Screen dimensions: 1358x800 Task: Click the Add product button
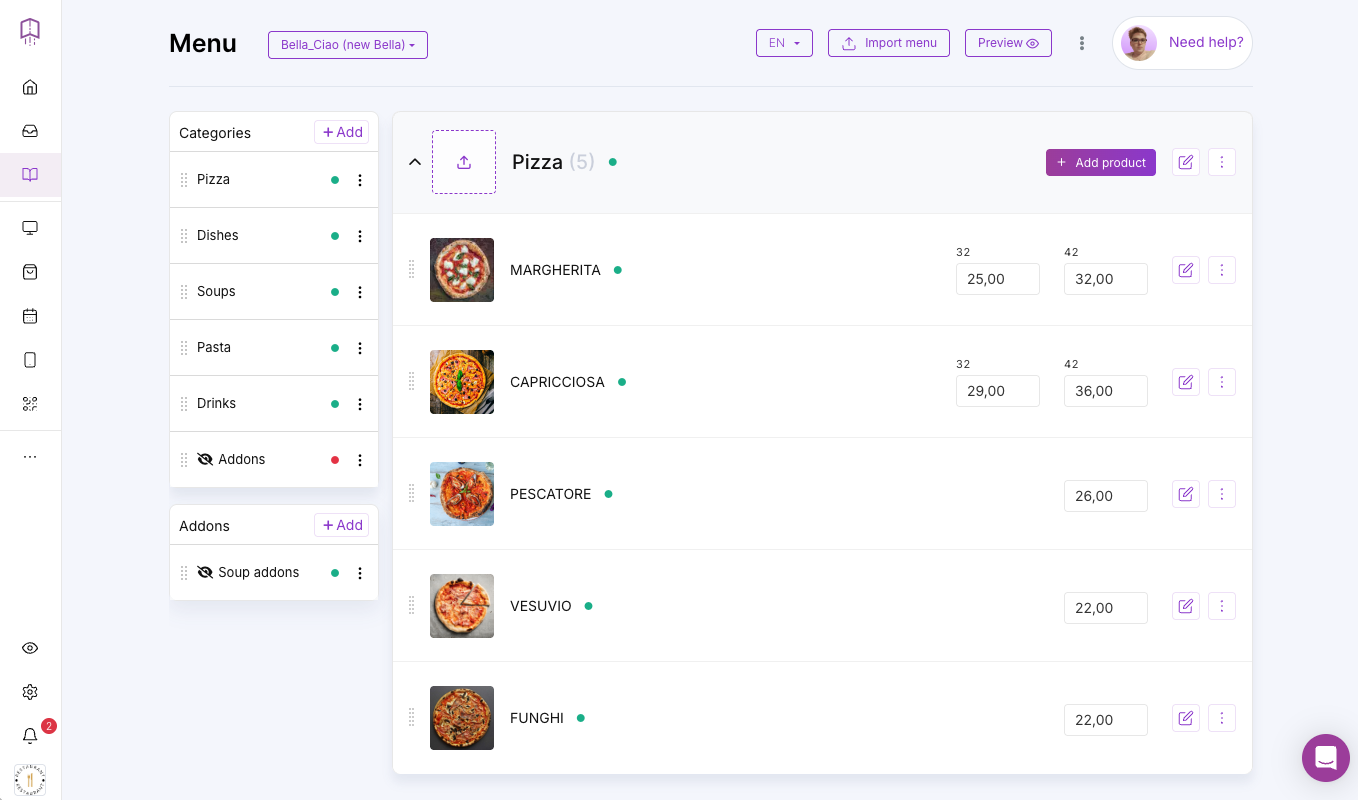(x=1100, y=163)
